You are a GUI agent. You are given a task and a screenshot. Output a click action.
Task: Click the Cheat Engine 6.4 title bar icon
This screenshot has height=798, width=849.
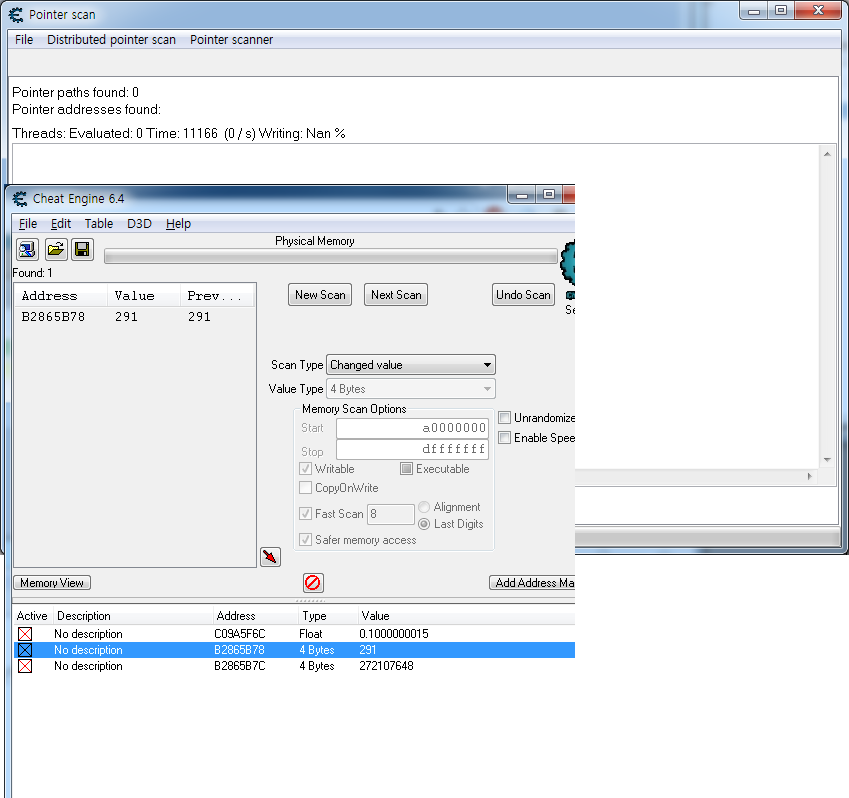coord(20,199)
